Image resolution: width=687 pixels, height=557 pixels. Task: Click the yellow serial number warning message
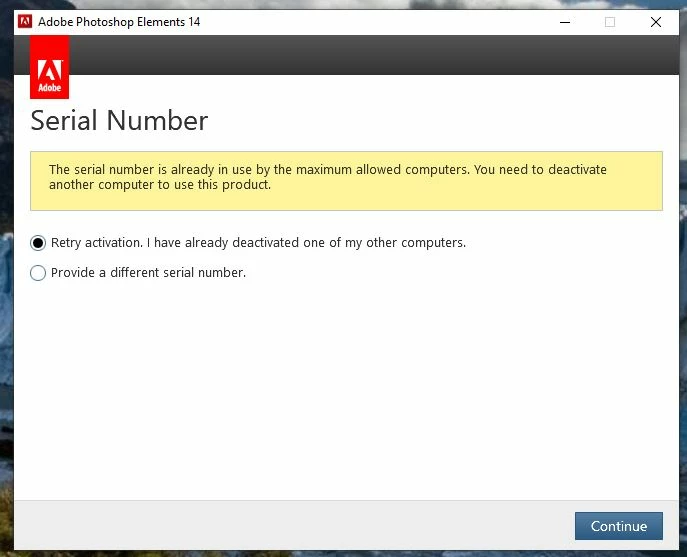[346, 181]
